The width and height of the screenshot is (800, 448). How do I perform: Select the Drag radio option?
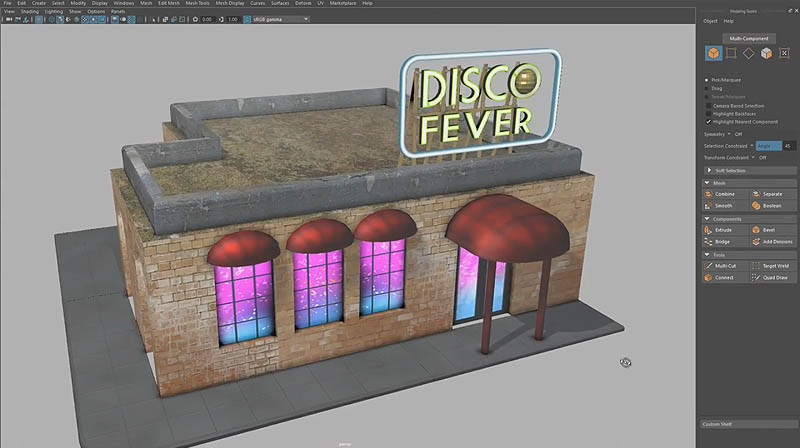[x=708, y=88]
